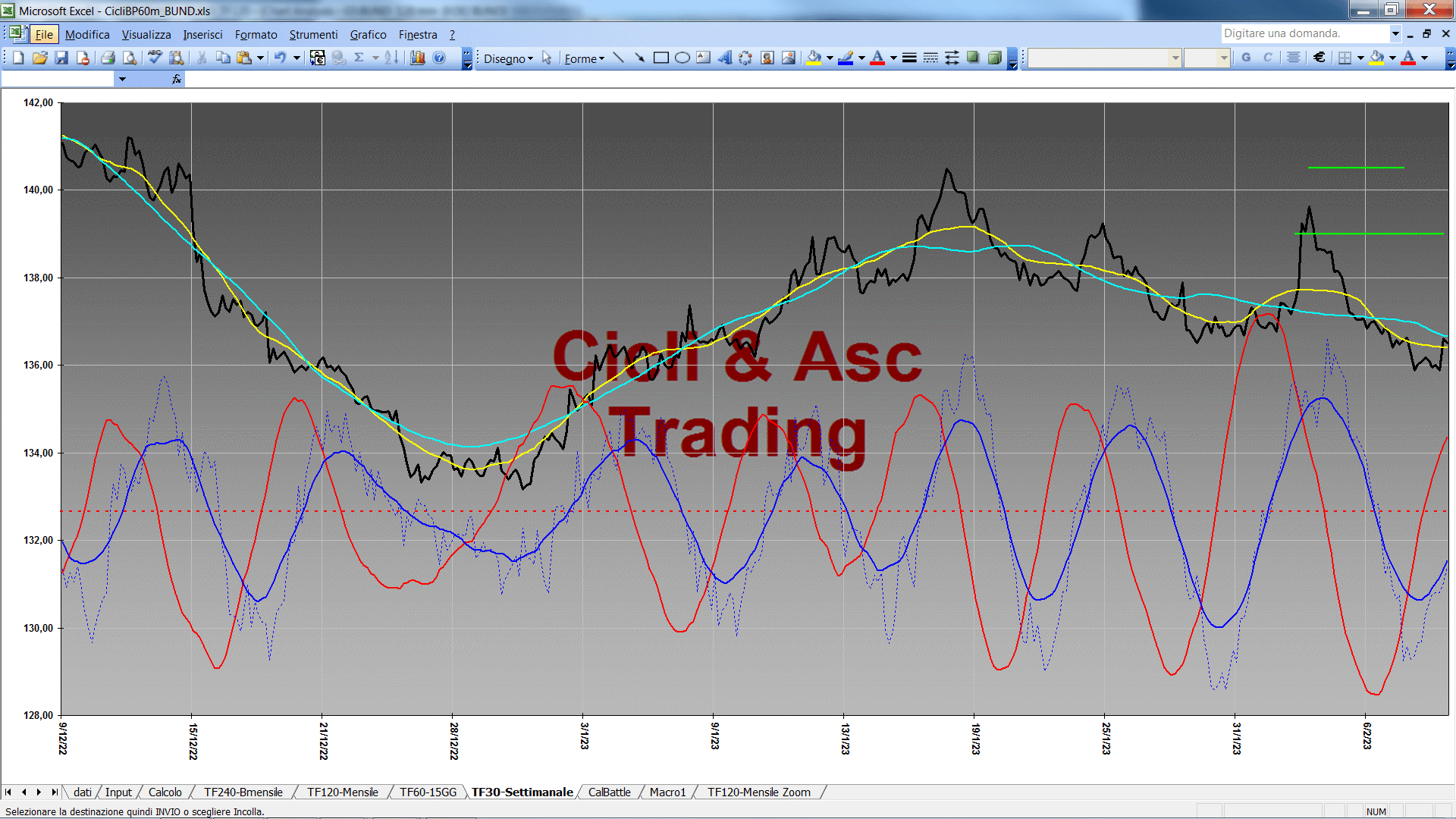Viewport: 1456px width, 819px height.
Task: Click the Copy icon in the standard toolbar
Action: pyautogui.click(x=223, y=58)
